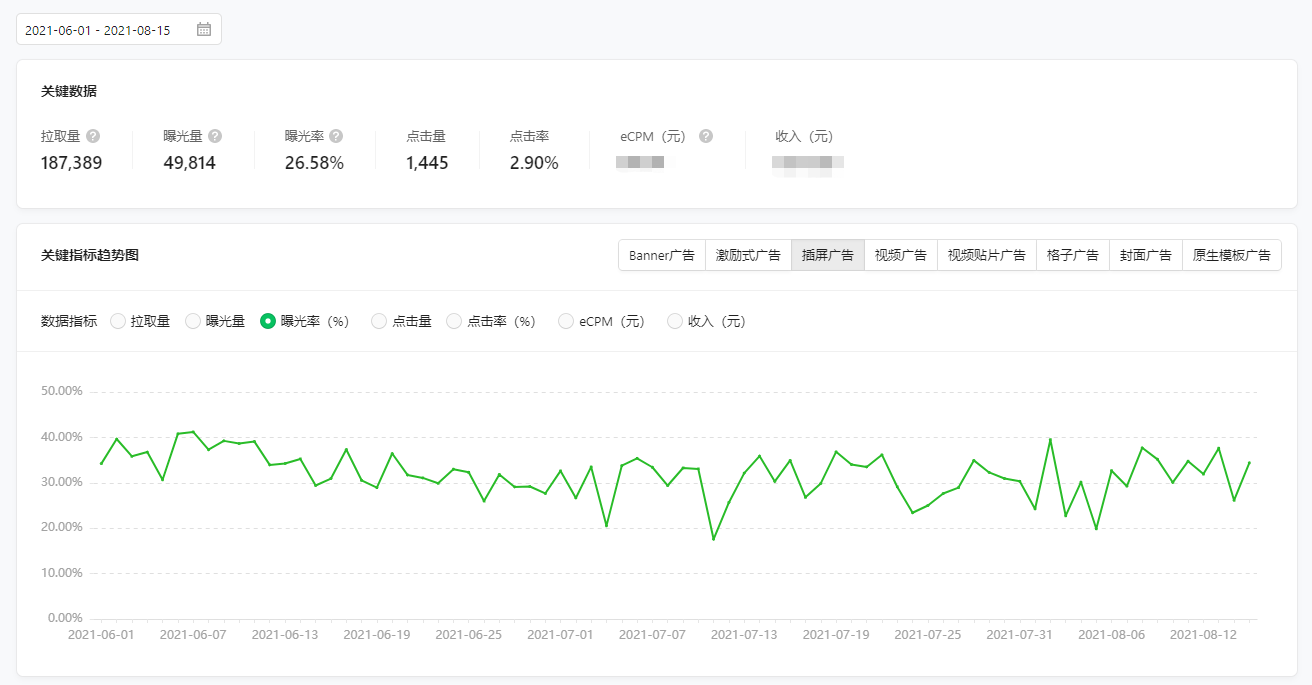Click the help icon next to 曝光量

(215, 136)
